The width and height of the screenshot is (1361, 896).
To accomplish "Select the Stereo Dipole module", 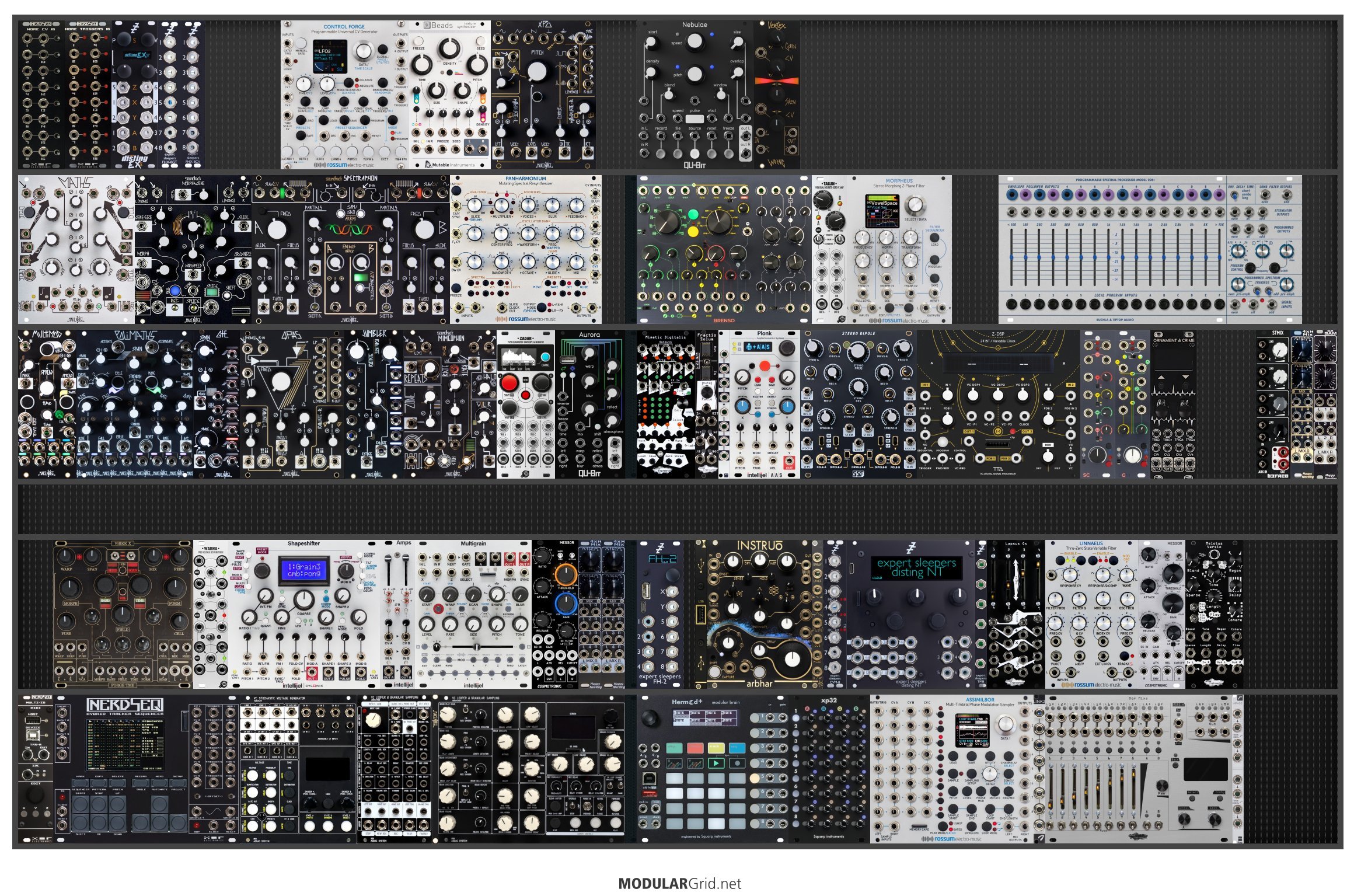I will coord(858,404).
